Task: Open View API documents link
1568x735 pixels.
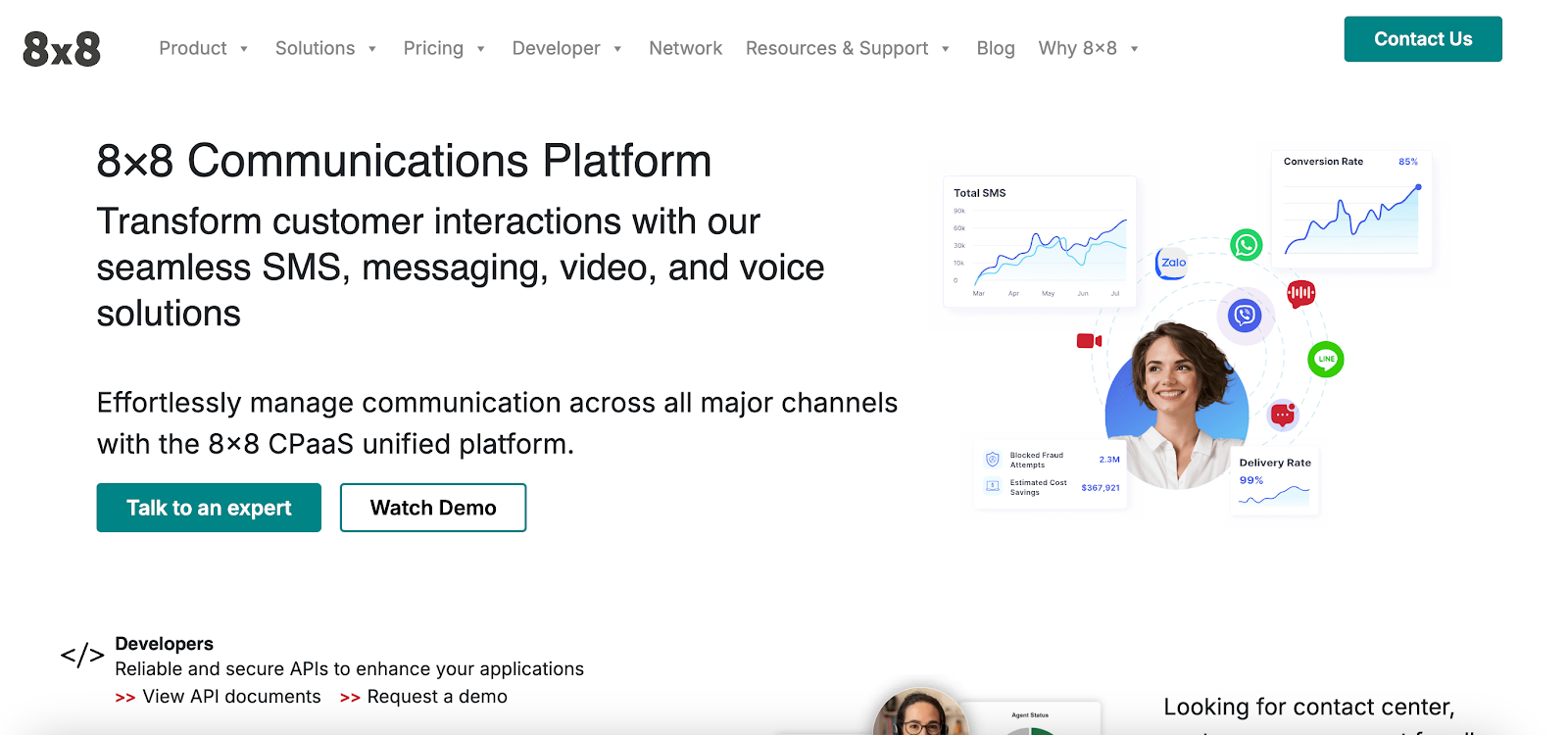Action: (x=231, y=697)
